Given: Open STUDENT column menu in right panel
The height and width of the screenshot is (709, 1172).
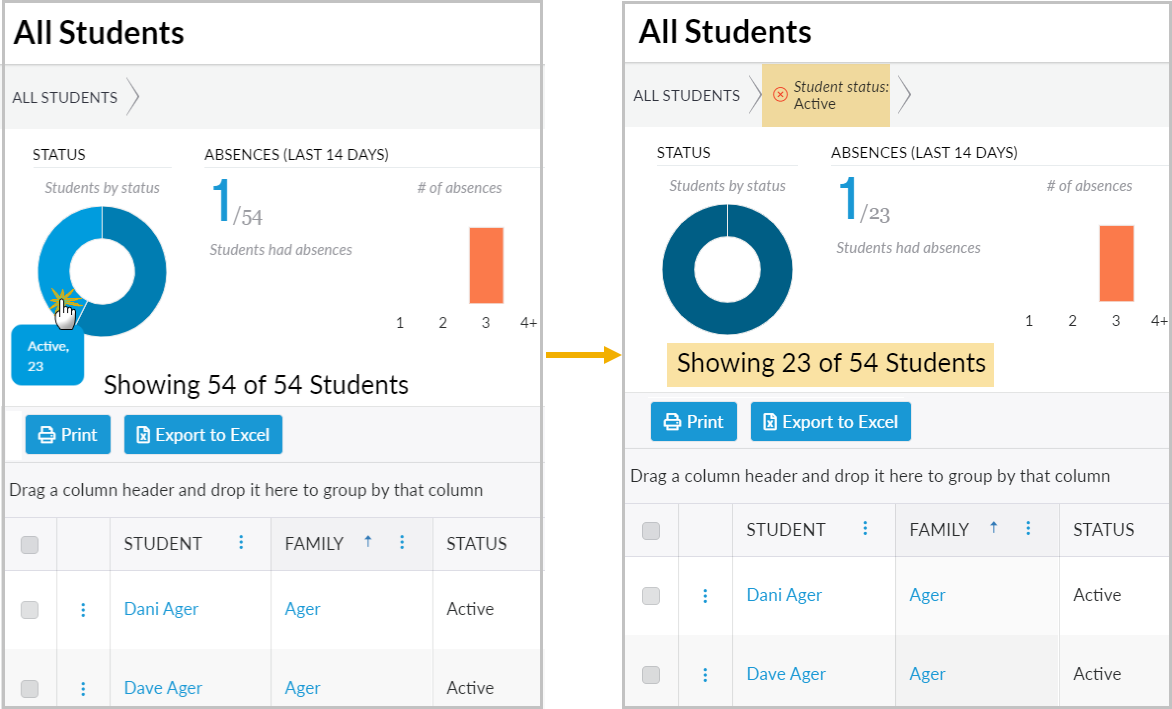Looking at the screenshot, I should (x=865, y=528).
